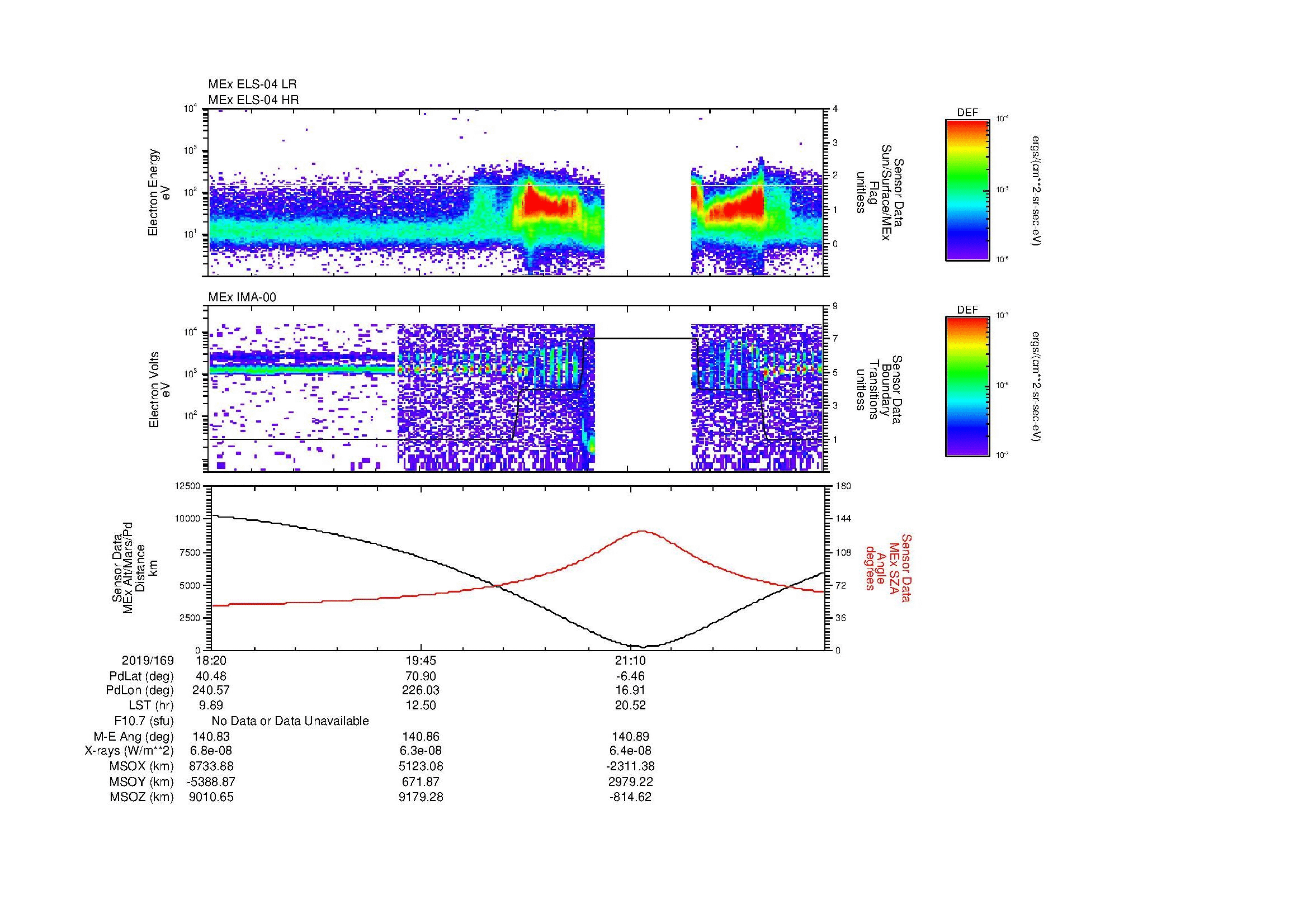Click the MSOX value '5123.08'
Image resolution: width=1308 pixels, height=924 pixels.
tap(421, 766)
